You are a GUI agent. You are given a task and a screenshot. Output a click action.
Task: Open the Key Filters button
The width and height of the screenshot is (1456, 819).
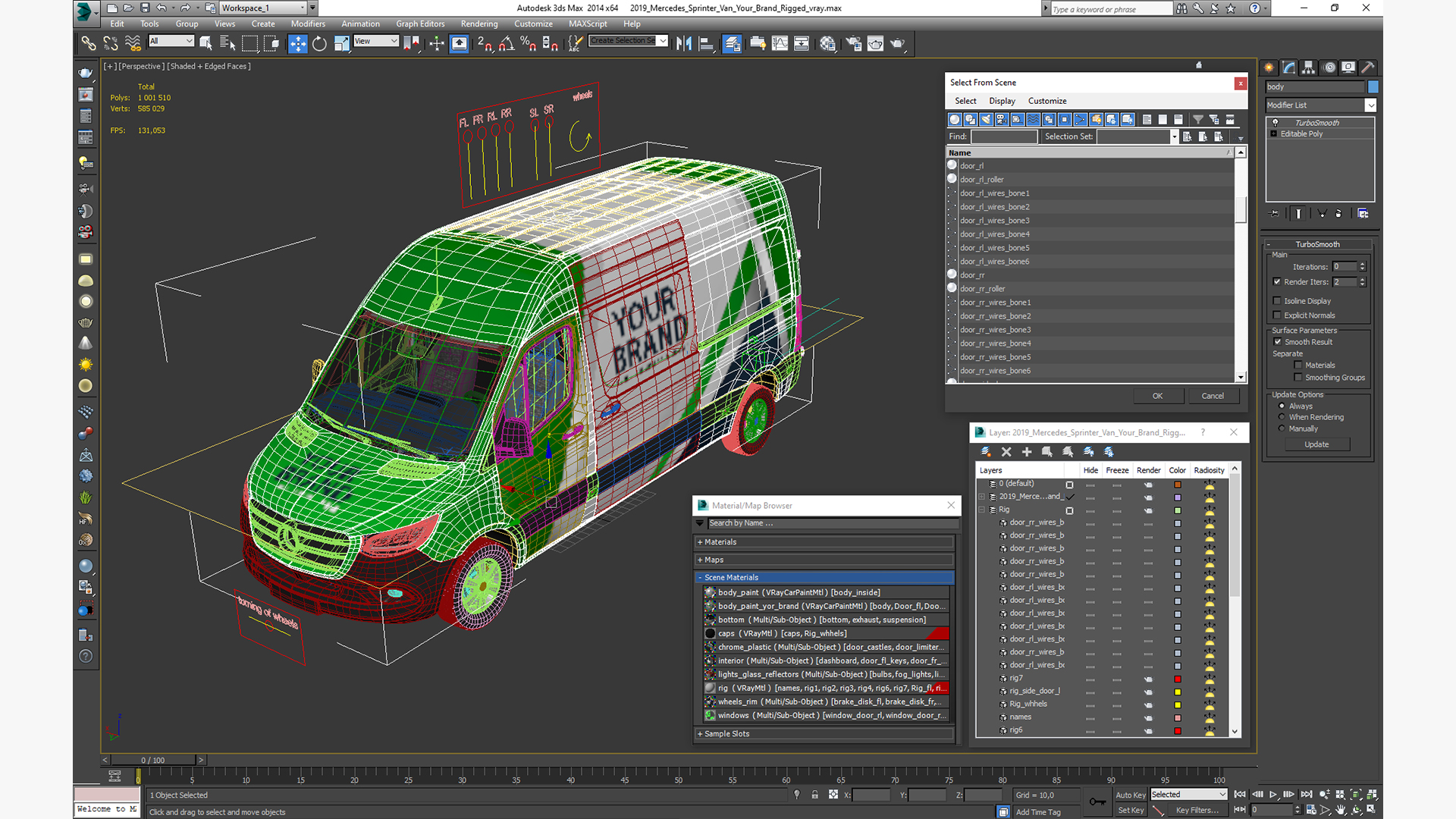pos(1197,810)
